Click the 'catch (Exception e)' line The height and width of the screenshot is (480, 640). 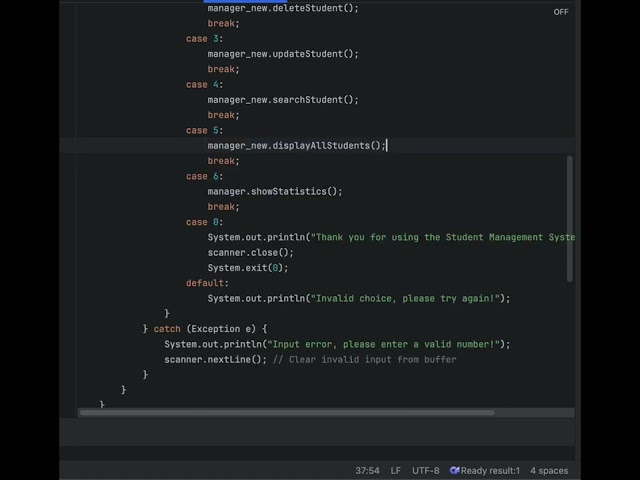pos(205,329)
